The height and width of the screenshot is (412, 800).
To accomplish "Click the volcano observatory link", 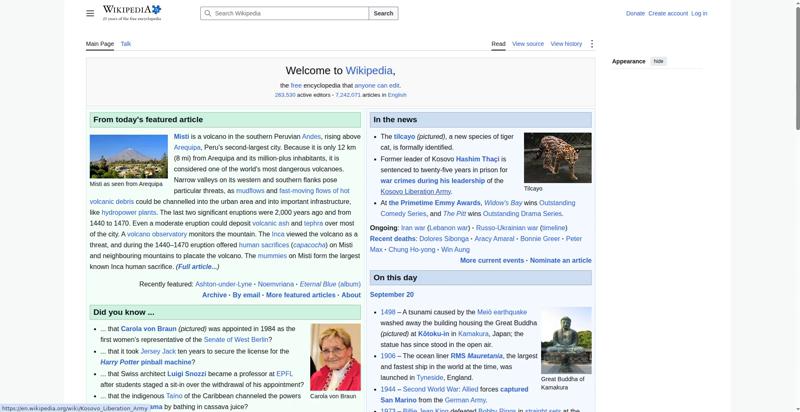I will tap(157, 234).
